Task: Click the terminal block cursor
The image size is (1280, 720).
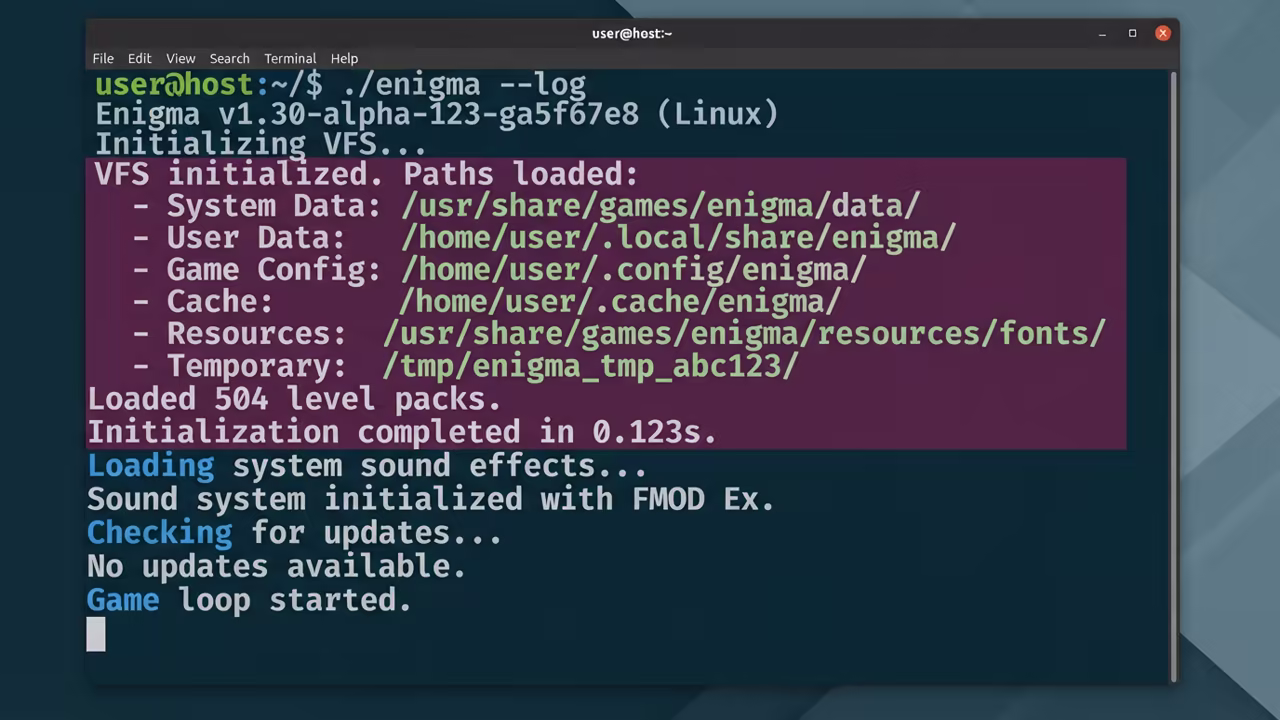Action: [x=96, y=634]
